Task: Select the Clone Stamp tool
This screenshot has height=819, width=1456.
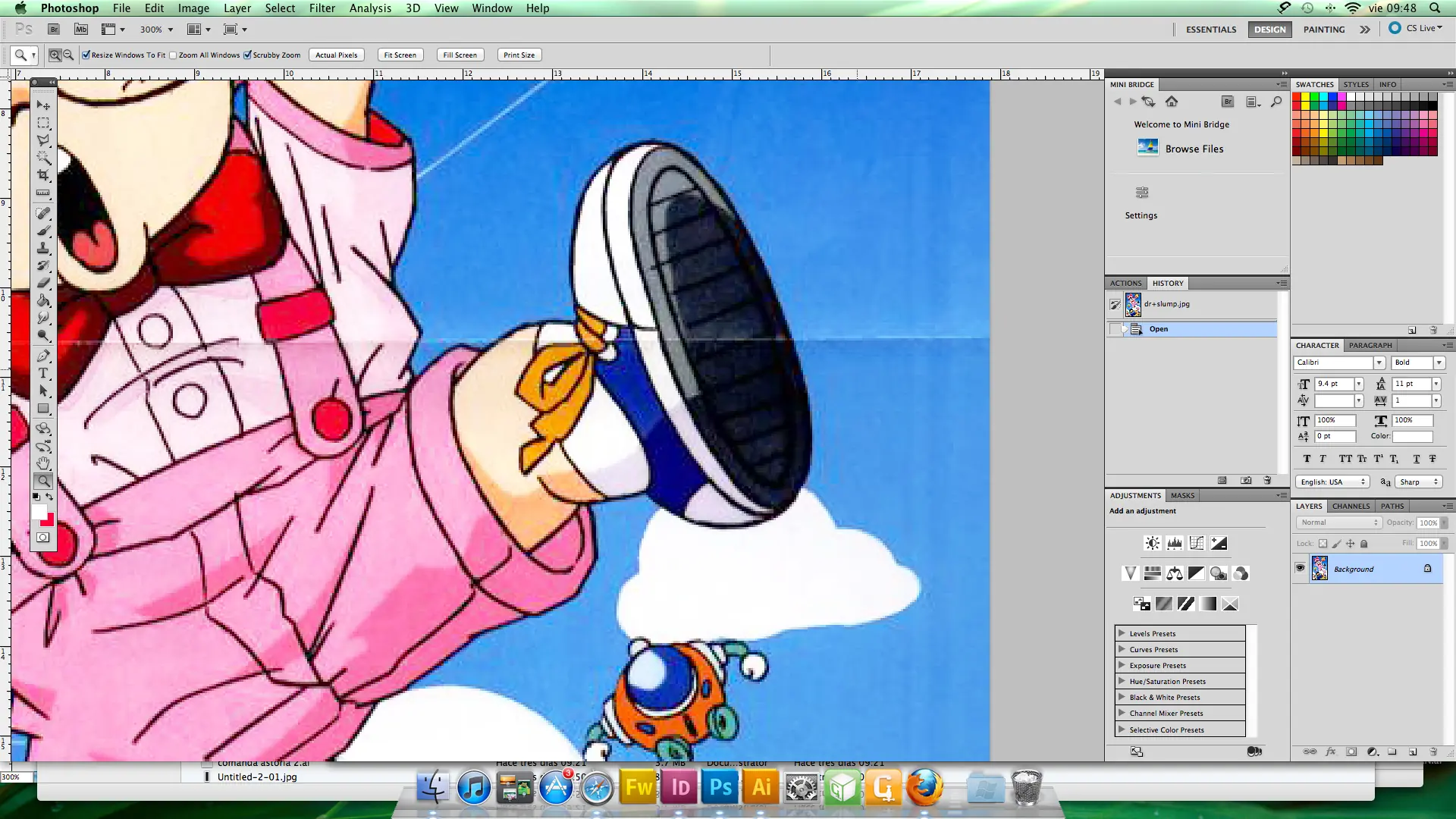Action: tap(43, 248)
